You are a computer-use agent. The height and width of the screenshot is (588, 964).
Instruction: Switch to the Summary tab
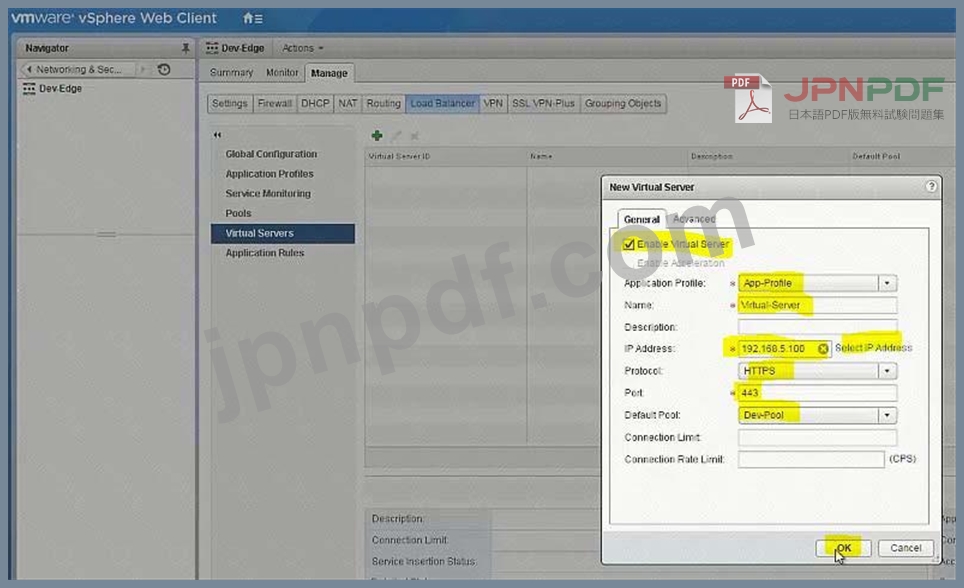coord(231,73)
